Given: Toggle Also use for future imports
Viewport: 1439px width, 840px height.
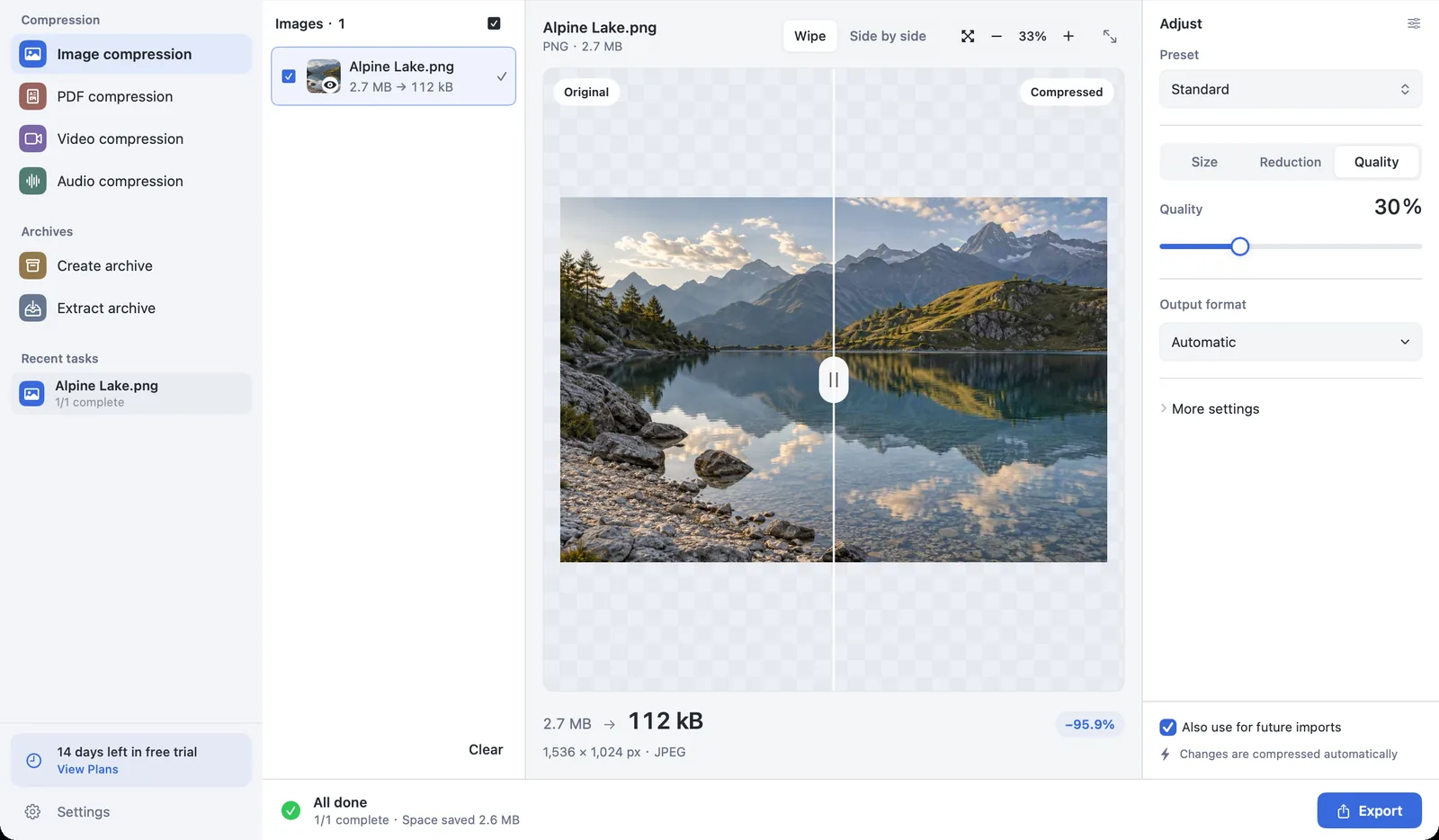Looking at the screenshot, I should pyautogui.click(x=1168, y=727).
